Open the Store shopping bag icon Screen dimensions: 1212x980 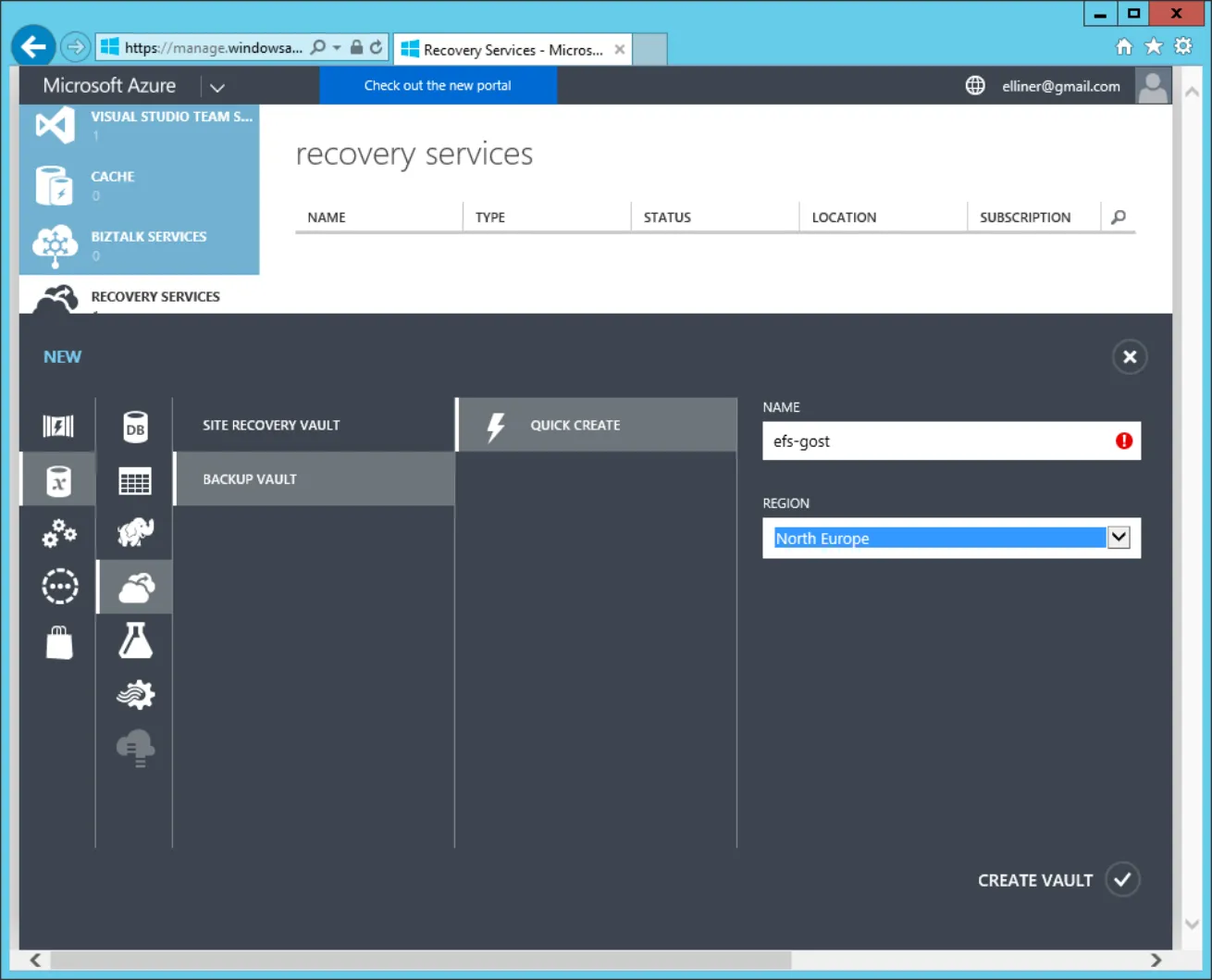[x=59, y=642]
